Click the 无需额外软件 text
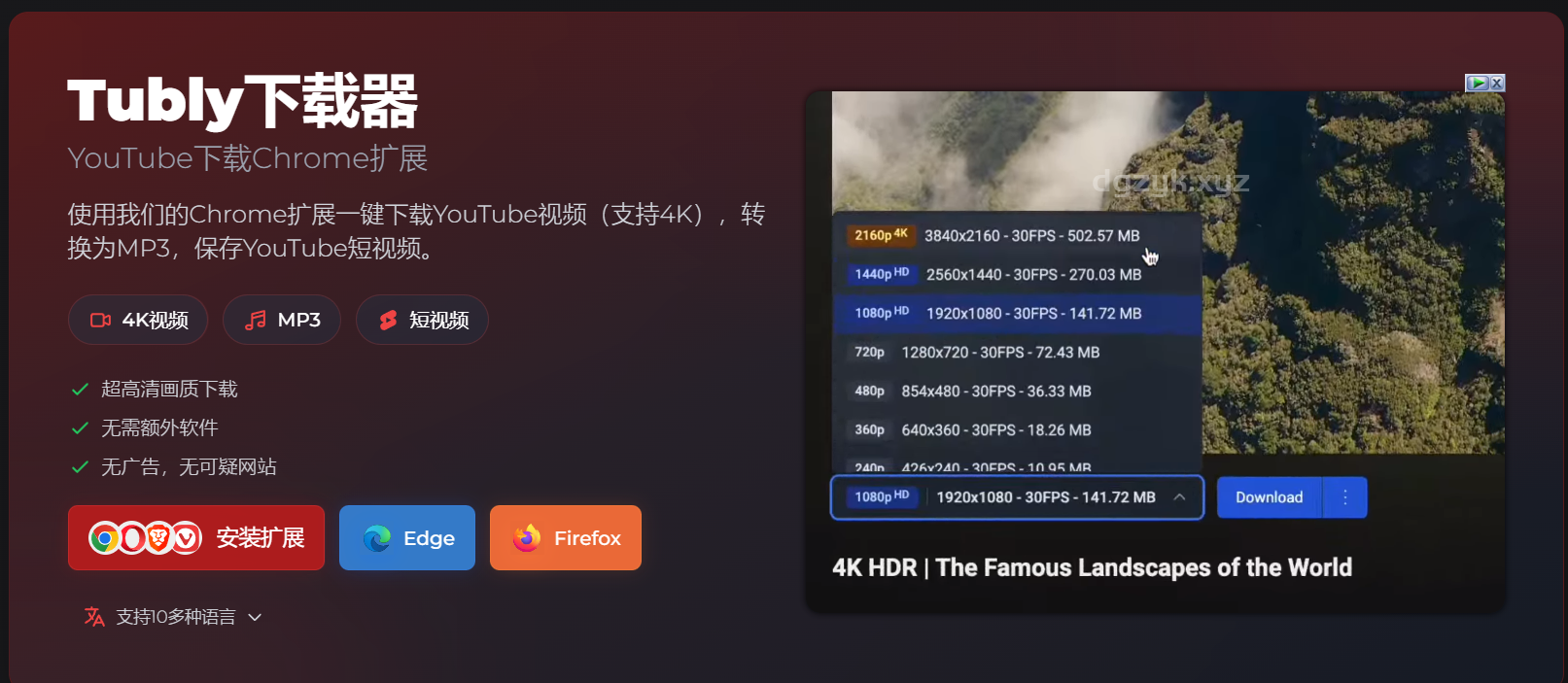 pos(159,428)
